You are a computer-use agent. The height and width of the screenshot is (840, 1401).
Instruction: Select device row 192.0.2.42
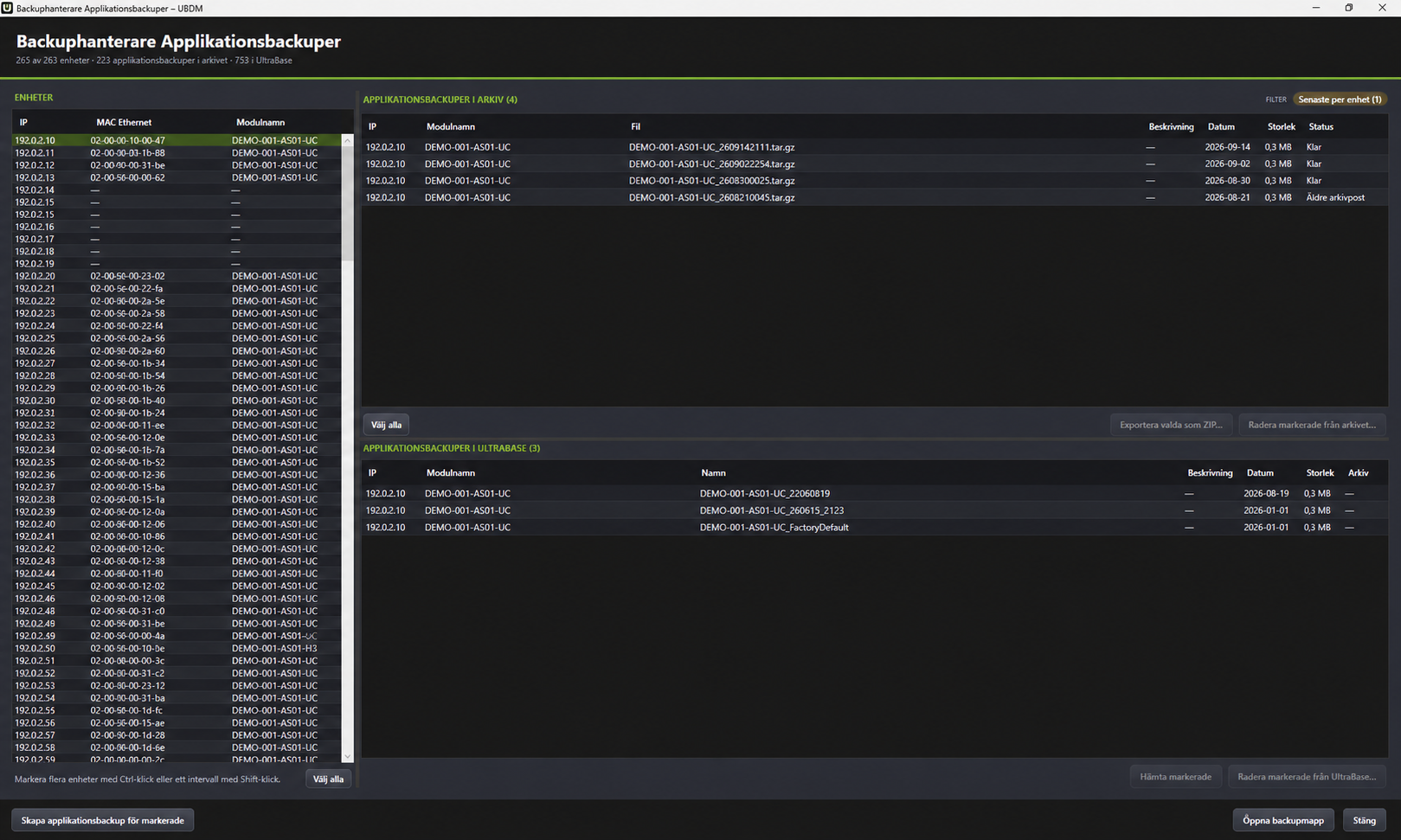[177, 548]
